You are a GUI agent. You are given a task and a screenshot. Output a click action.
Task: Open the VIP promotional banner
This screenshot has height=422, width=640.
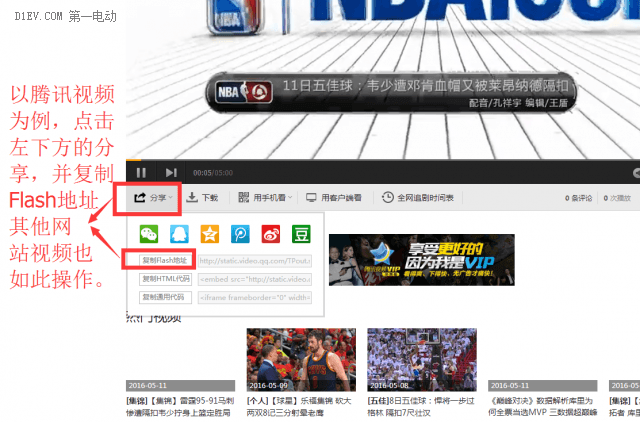tap(422, 260)
